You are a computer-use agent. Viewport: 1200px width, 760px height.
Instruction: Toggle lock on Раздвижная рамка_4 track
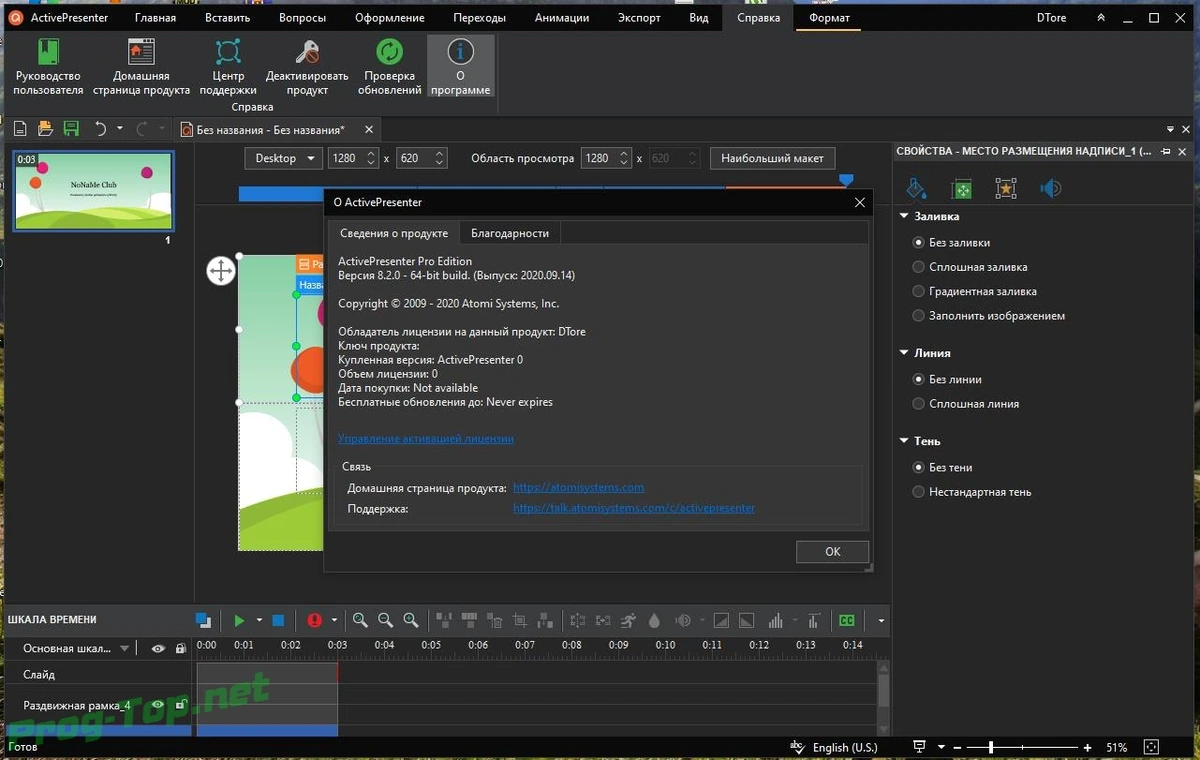click(180, 705)
